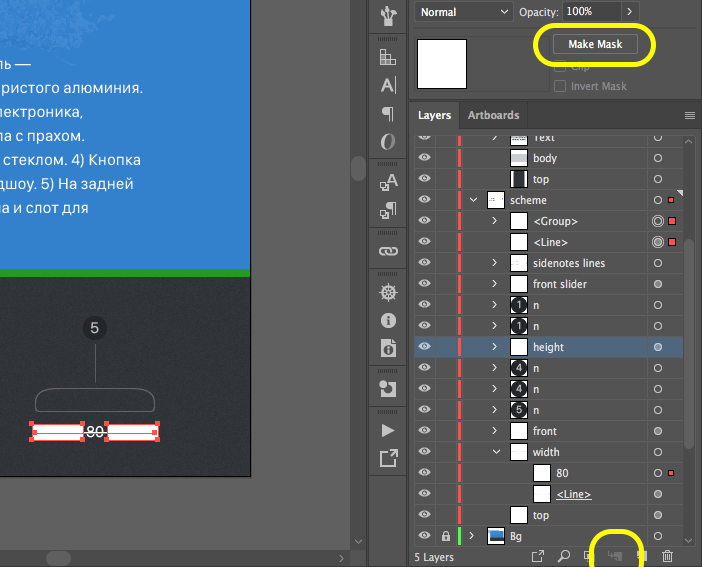The width and height of the screenshot is (702, 567).
Task: Unlock the Bg layer via lock icon
Action: [445, 536]
